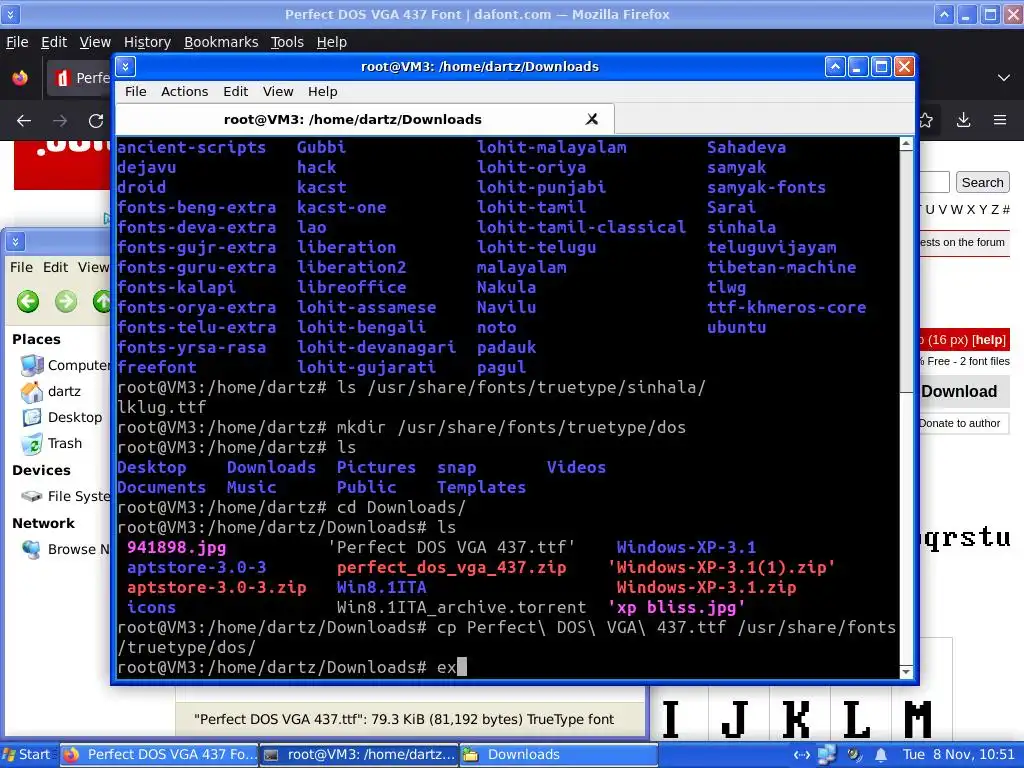Open the terminal Edit menu
This screenshot has height=768, width=1024.
[x=236, y=91]
